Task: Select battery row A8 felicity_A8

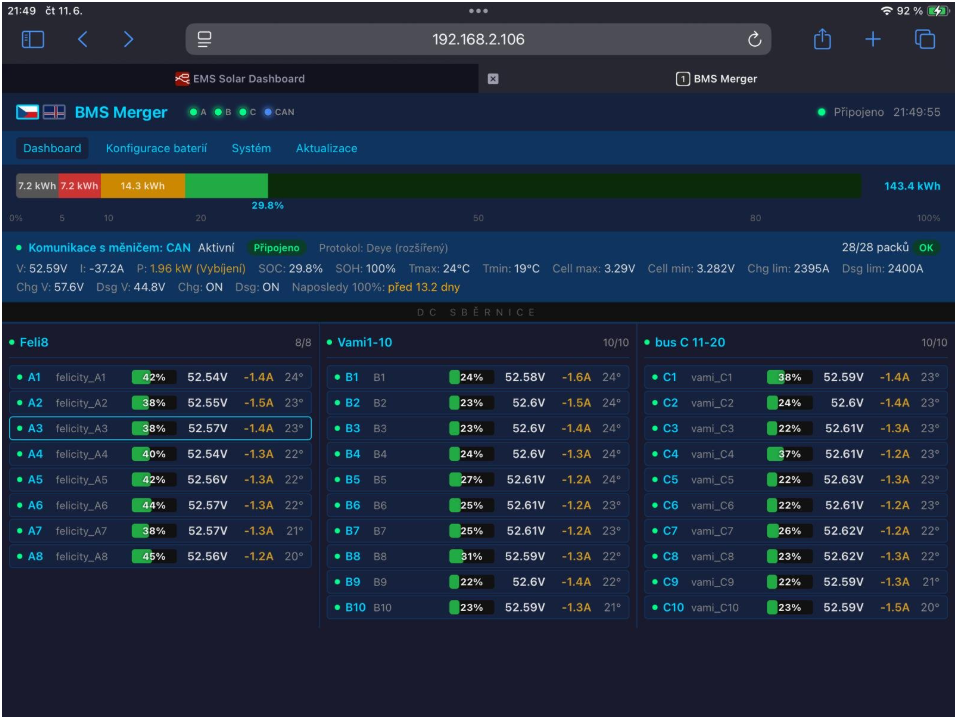Action: tap(160, 556)
